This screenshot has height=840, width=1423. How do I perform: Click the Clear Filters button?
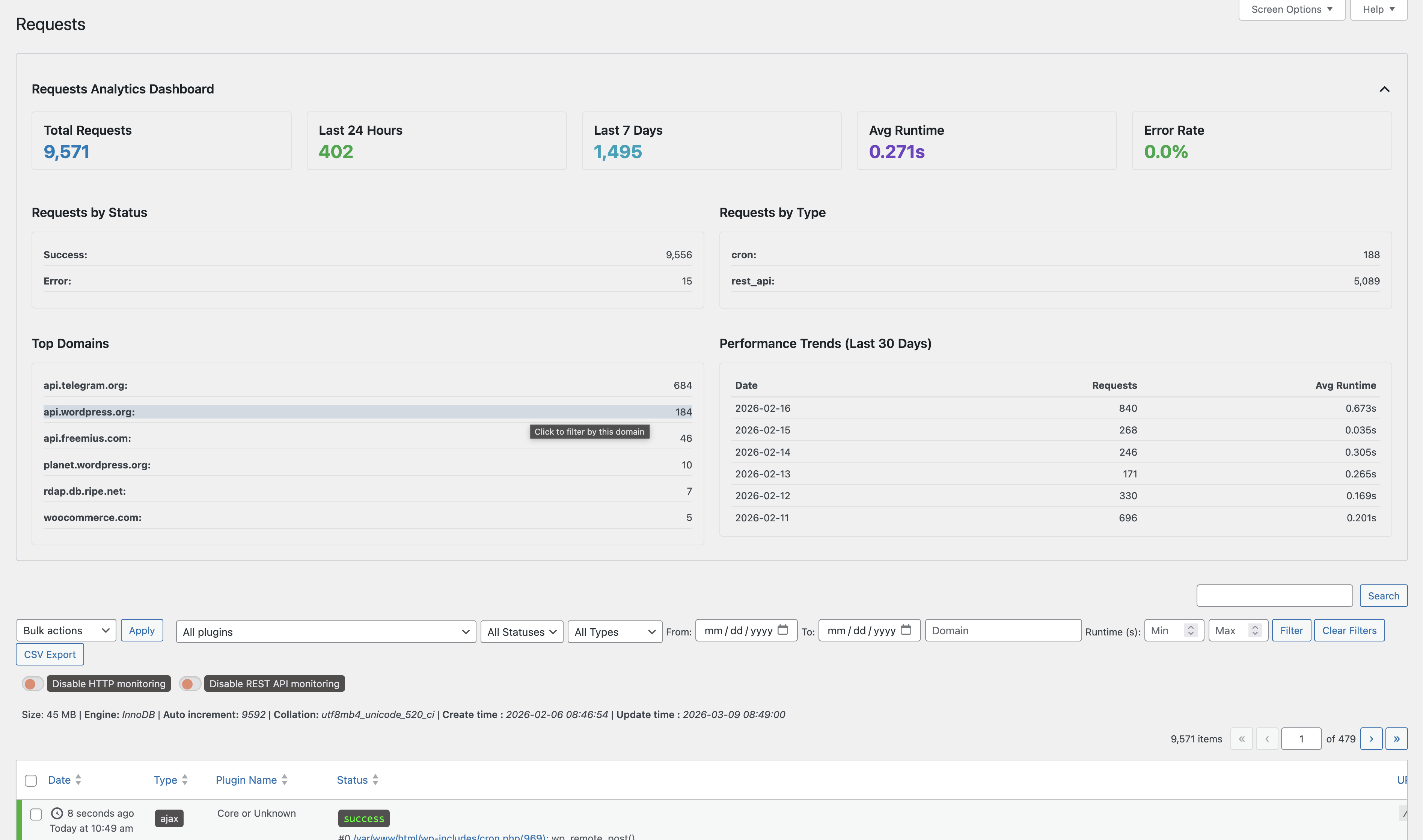[1349, 631]
